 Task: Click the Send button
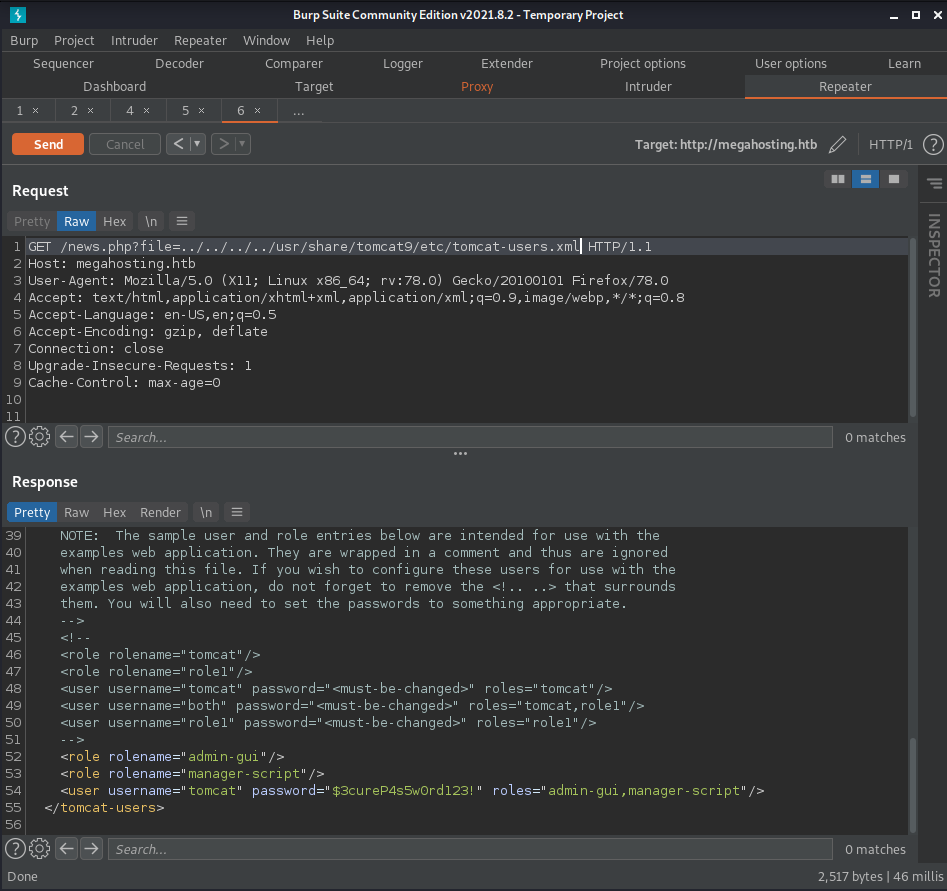pos(48,144)
